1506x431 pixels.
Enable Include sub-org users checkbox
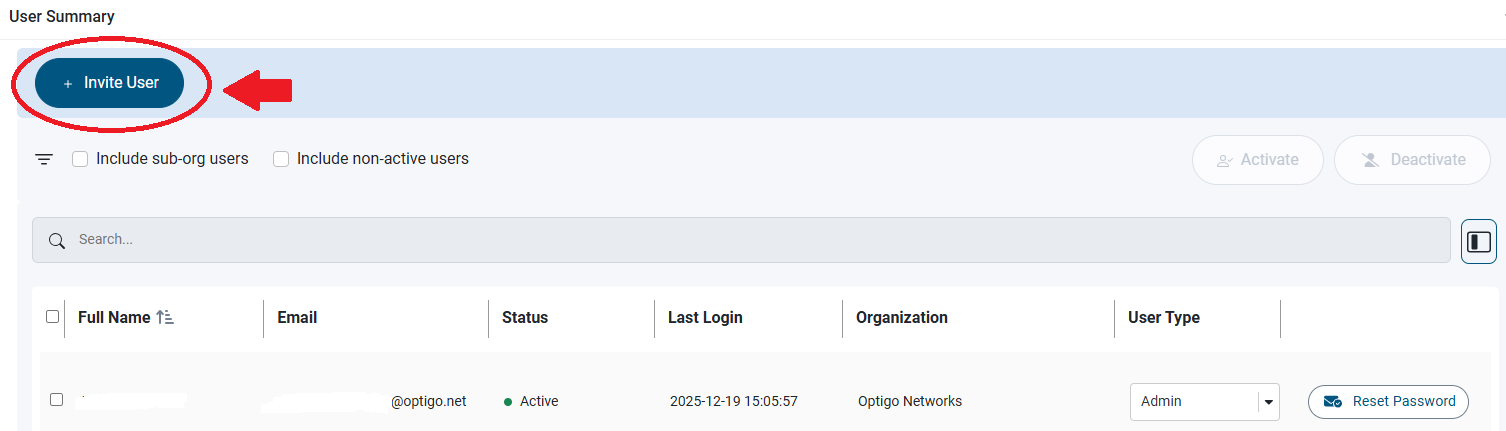point(81,159)
